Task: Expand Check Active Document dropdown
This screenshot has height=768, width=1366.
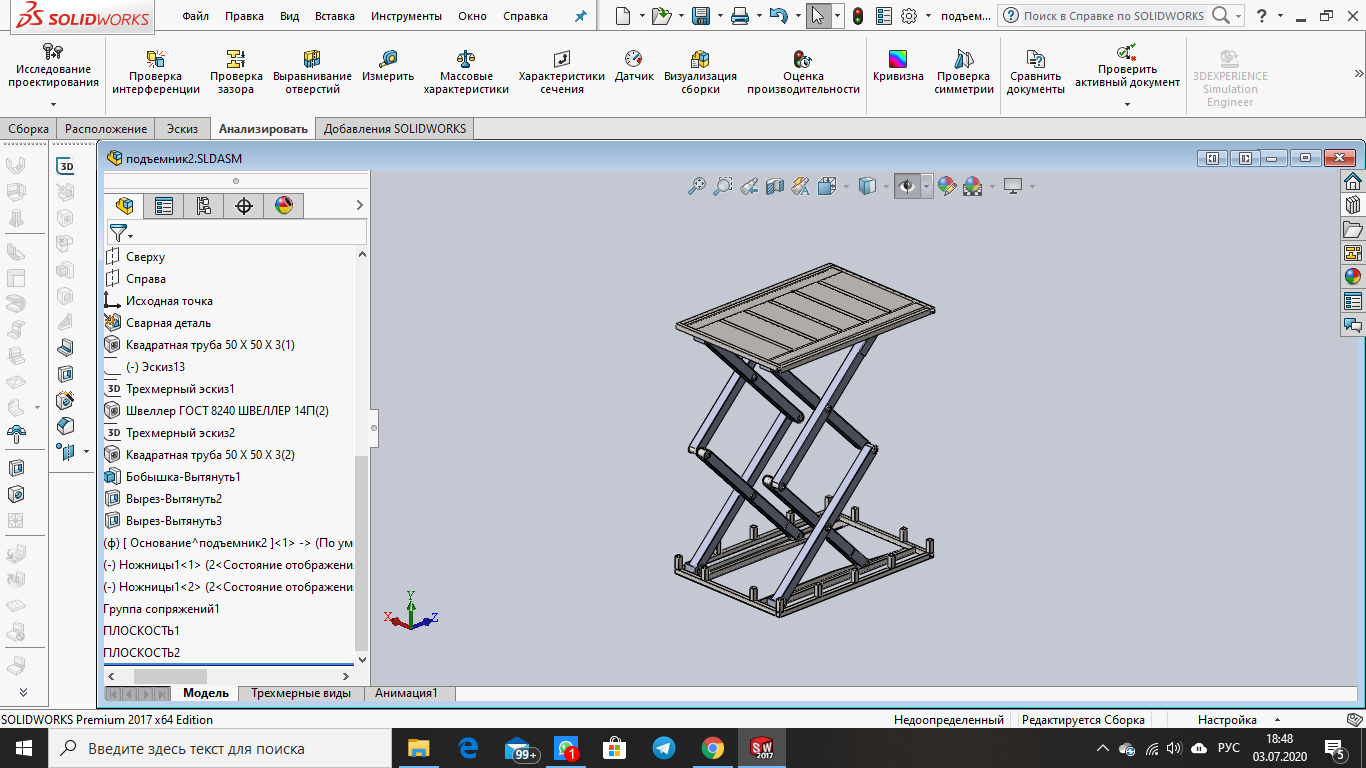Action: pyautogui.click(x=1127, y=104)
